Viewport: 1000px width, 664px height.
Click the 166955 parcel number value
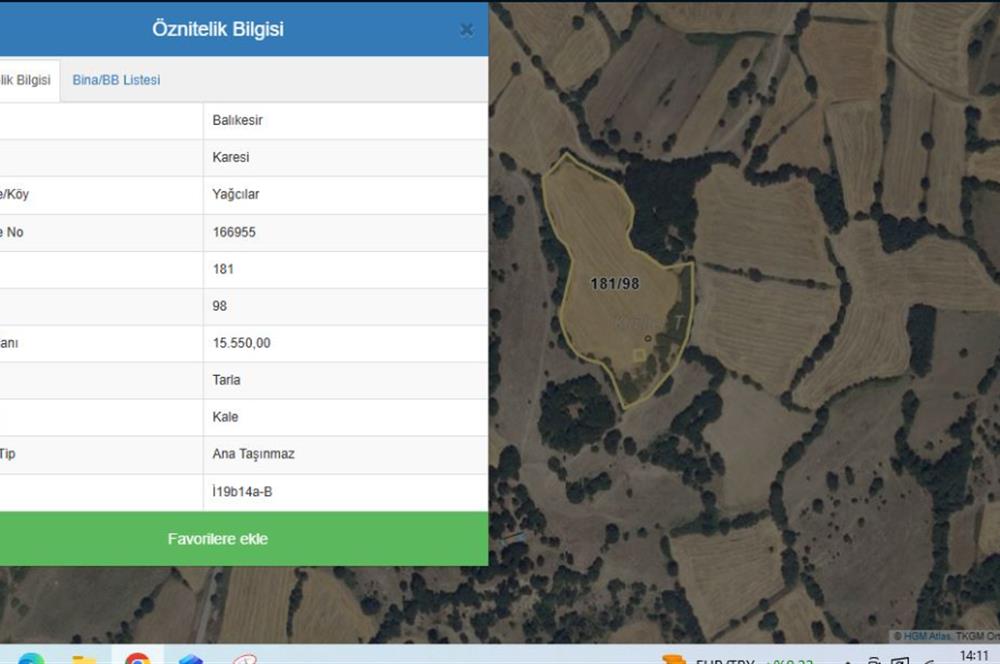(x=234, y=232)
